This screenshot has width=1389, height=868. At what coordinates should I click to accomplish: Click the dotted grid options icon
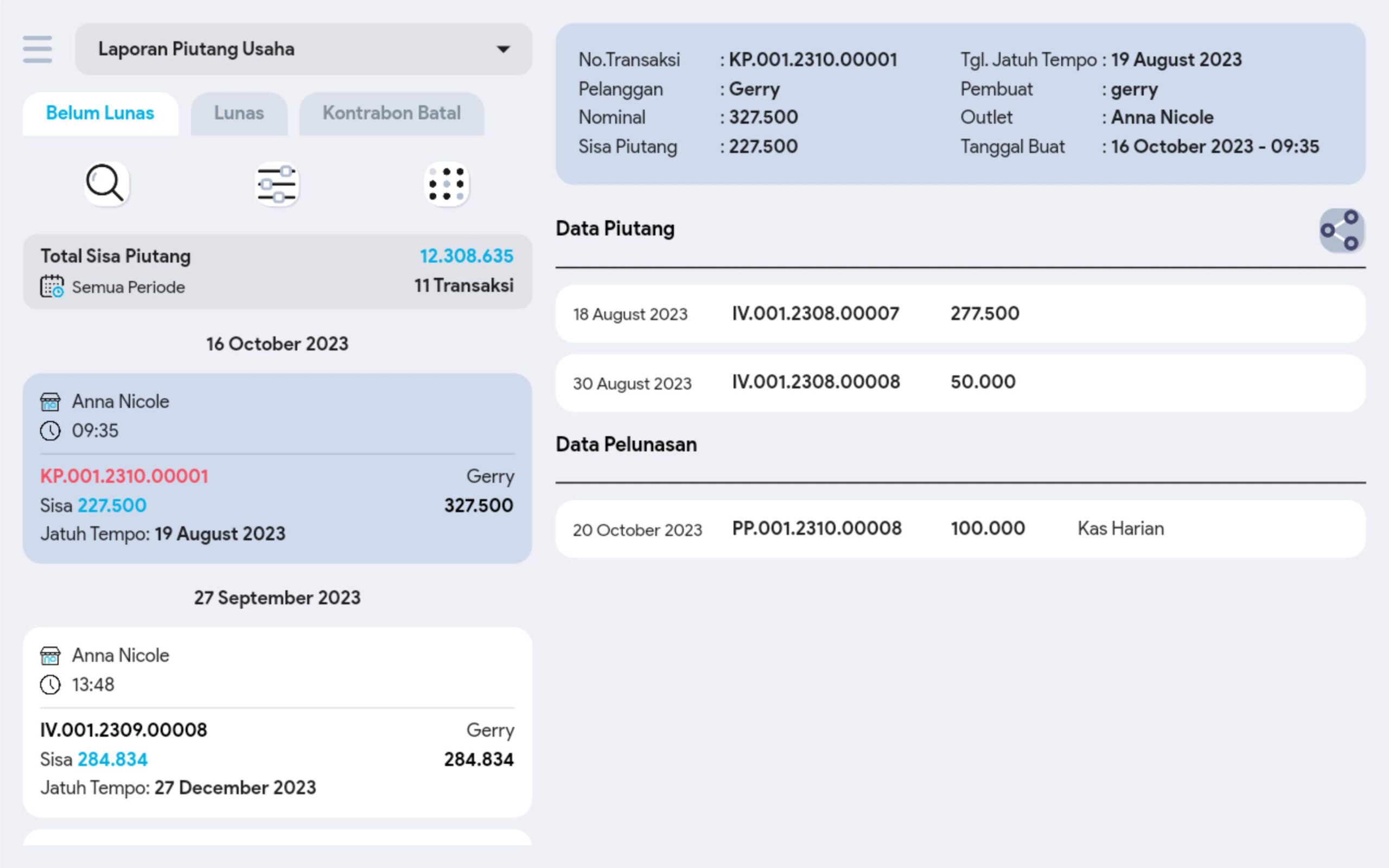pyautogui.click(x=447, y=184)
